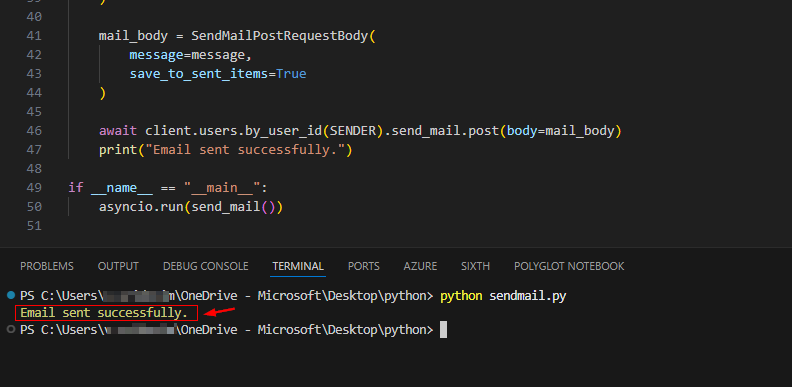Click the save_to_sent_items parameter
Viewport: 792px width, 387px height.
click(x=199, y=74)
